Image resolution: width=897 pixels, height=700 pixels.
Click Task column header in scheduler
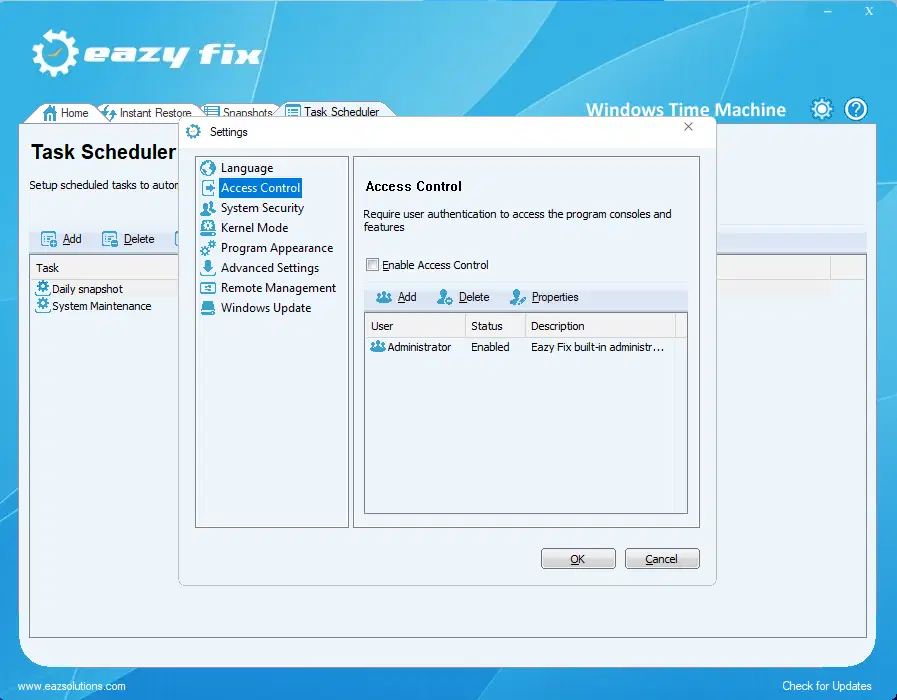[47, 268]
